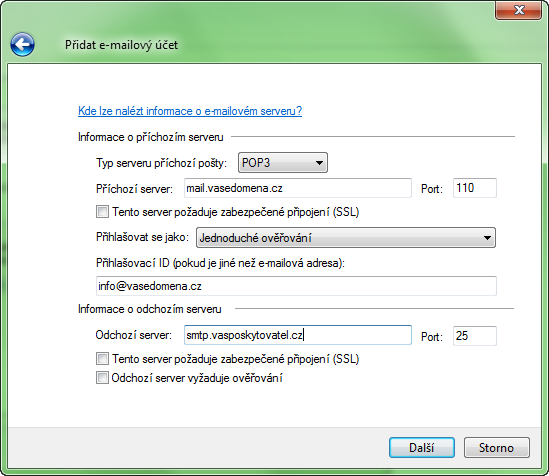Cancel with the Storno button
Screen dimensions: 549x476
(496, 447)
